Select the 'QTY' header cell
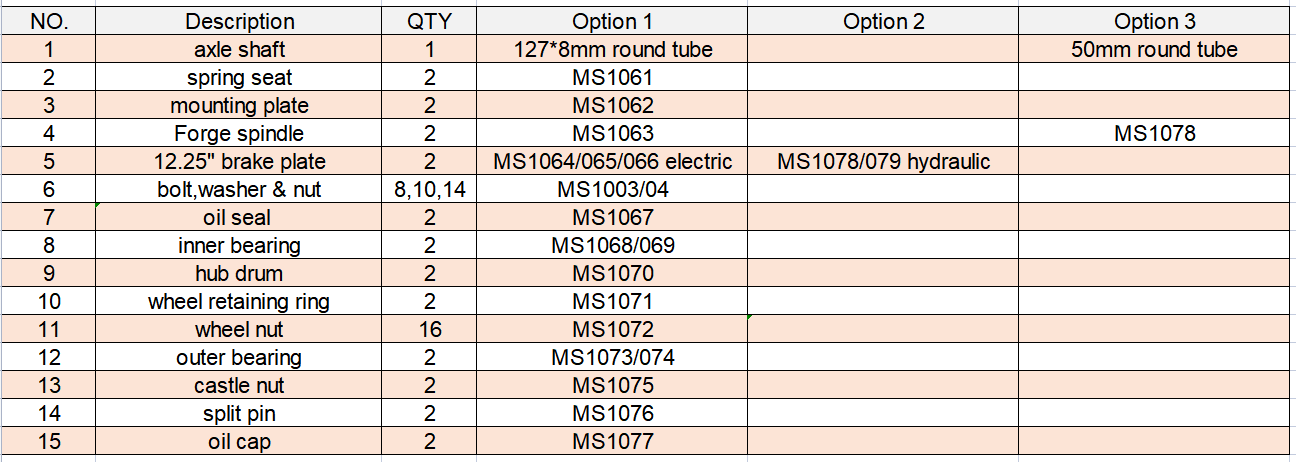The height and width of the screenshot is (462, 1296). [x=430, y=21]
